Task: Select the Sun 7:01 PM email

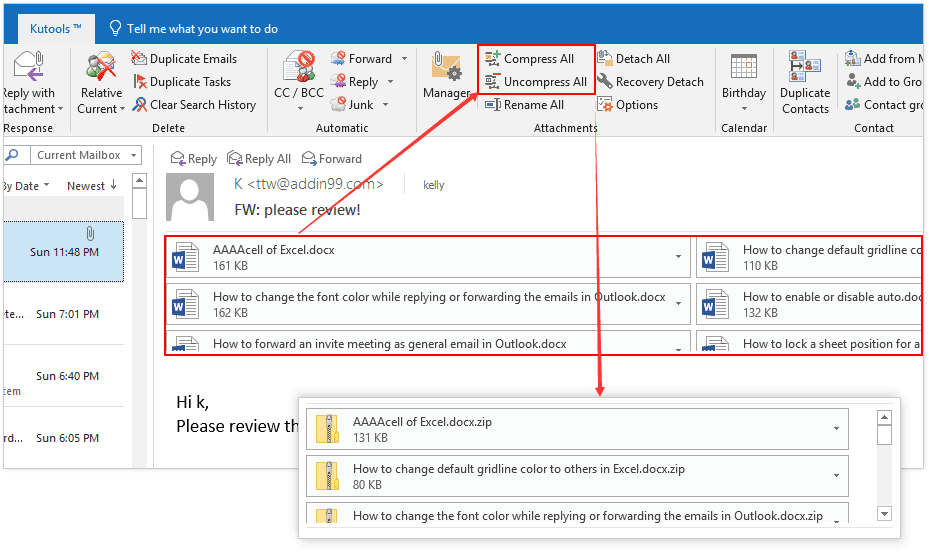Action: click(x=64, y=314)
